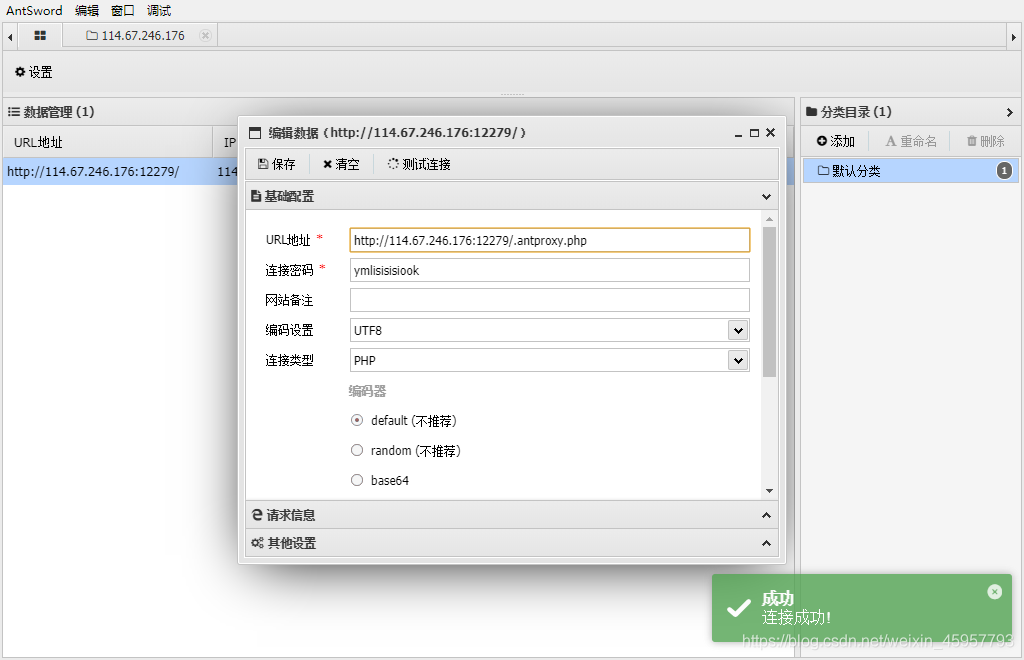The height and width of the screenshot is (660, 1024).
Task: Open the AntSword menu
Action: pos(34,10)
